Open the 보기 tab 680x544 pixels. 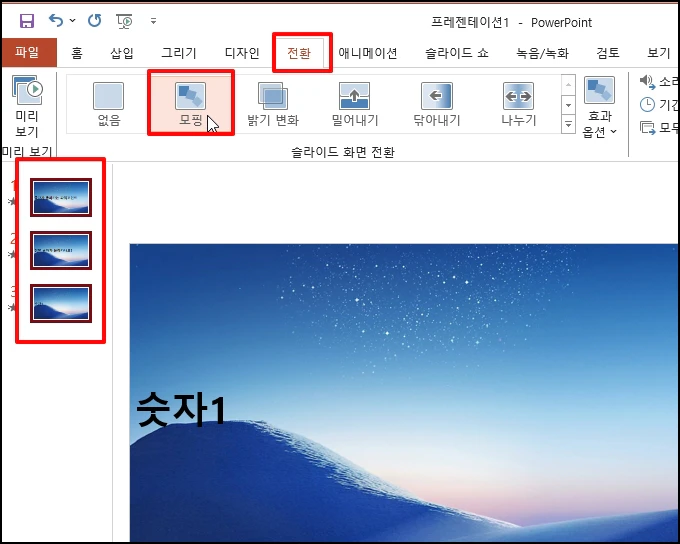pos(658,53)
